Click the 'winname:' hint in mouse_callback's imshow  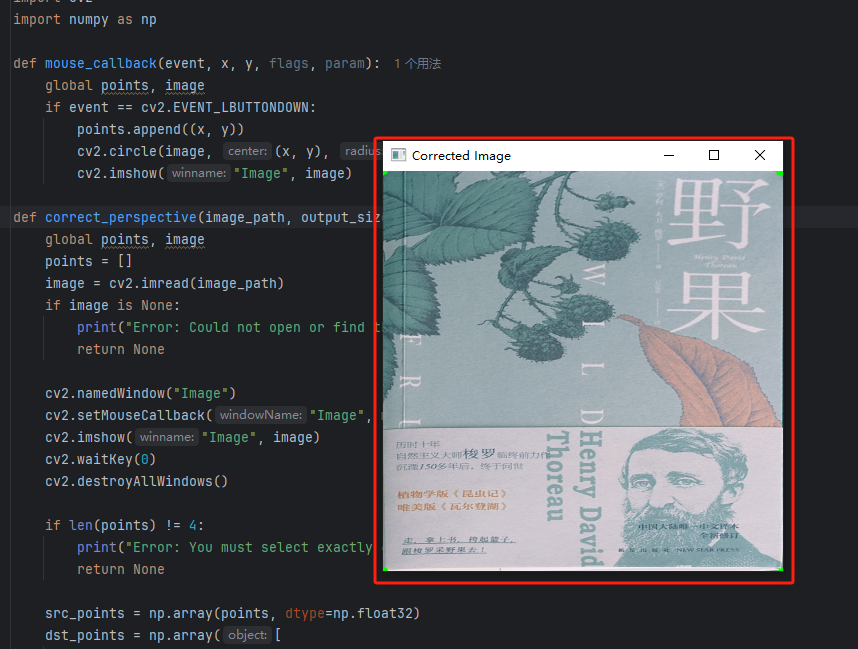pyautogui.click(x=199, y=173)
